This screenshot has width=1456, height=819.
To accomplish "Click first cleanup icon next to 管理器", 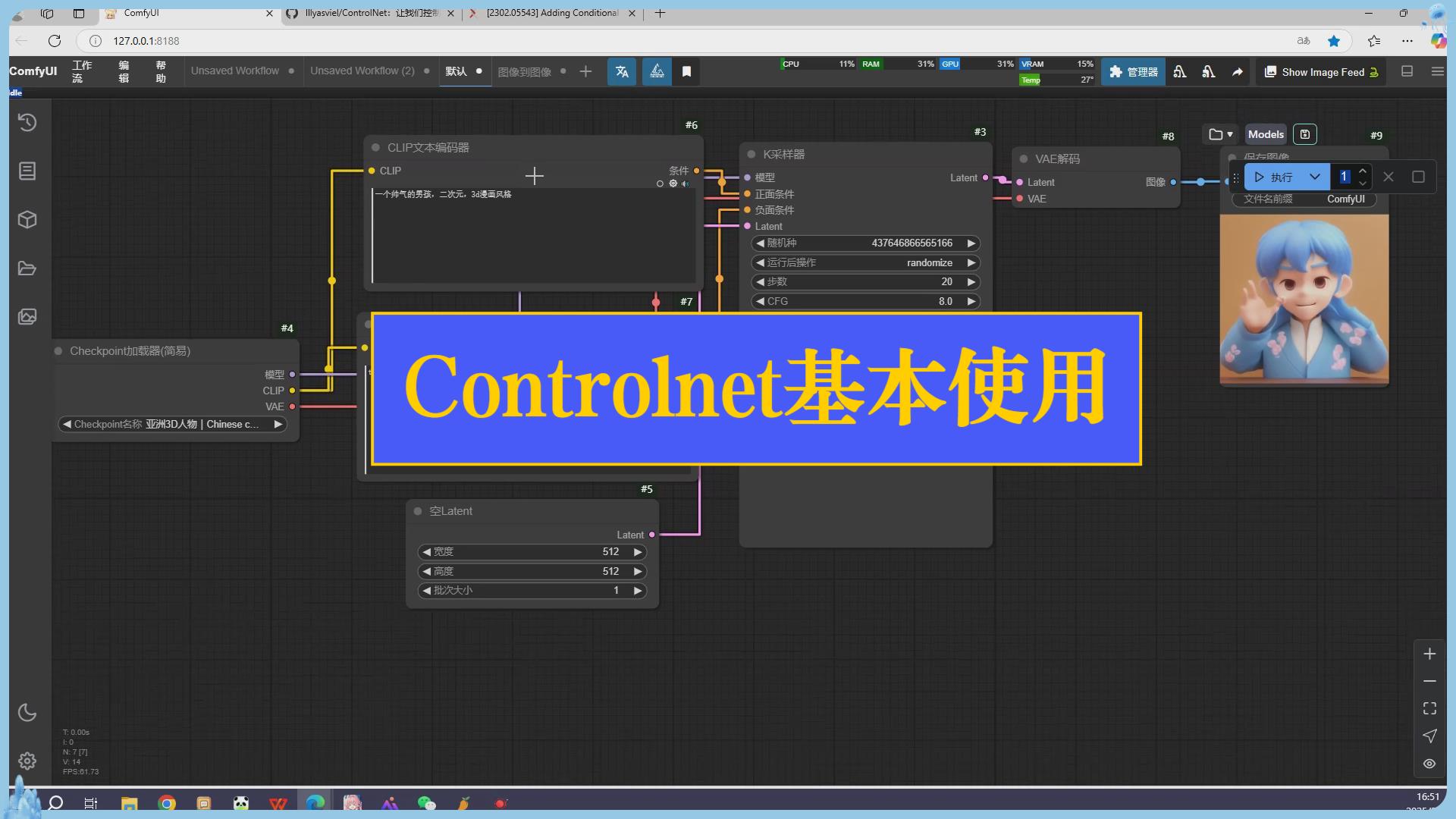I will [x=1180, y=72].
